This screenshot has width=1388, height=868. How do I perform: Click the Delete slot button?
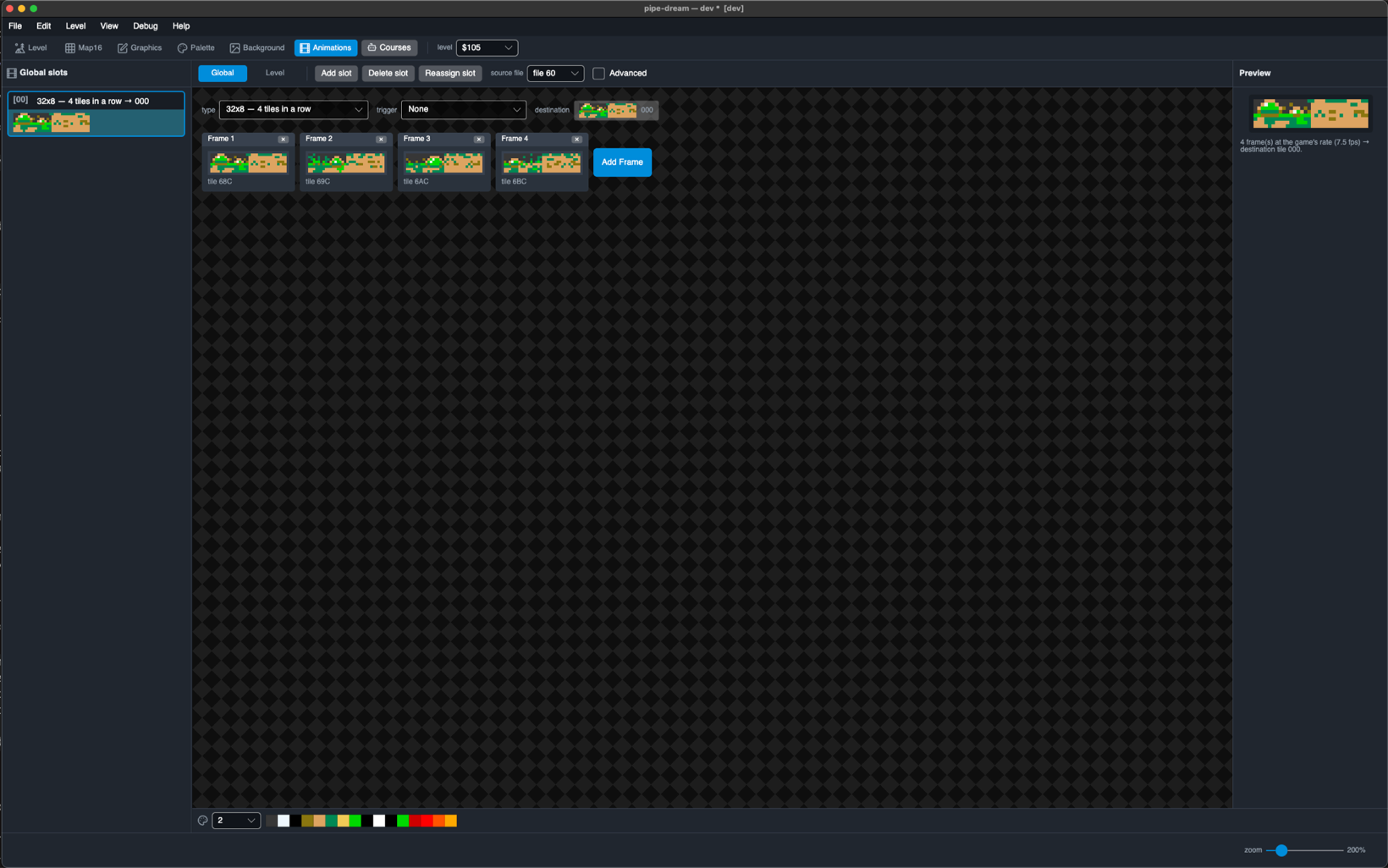388,74
